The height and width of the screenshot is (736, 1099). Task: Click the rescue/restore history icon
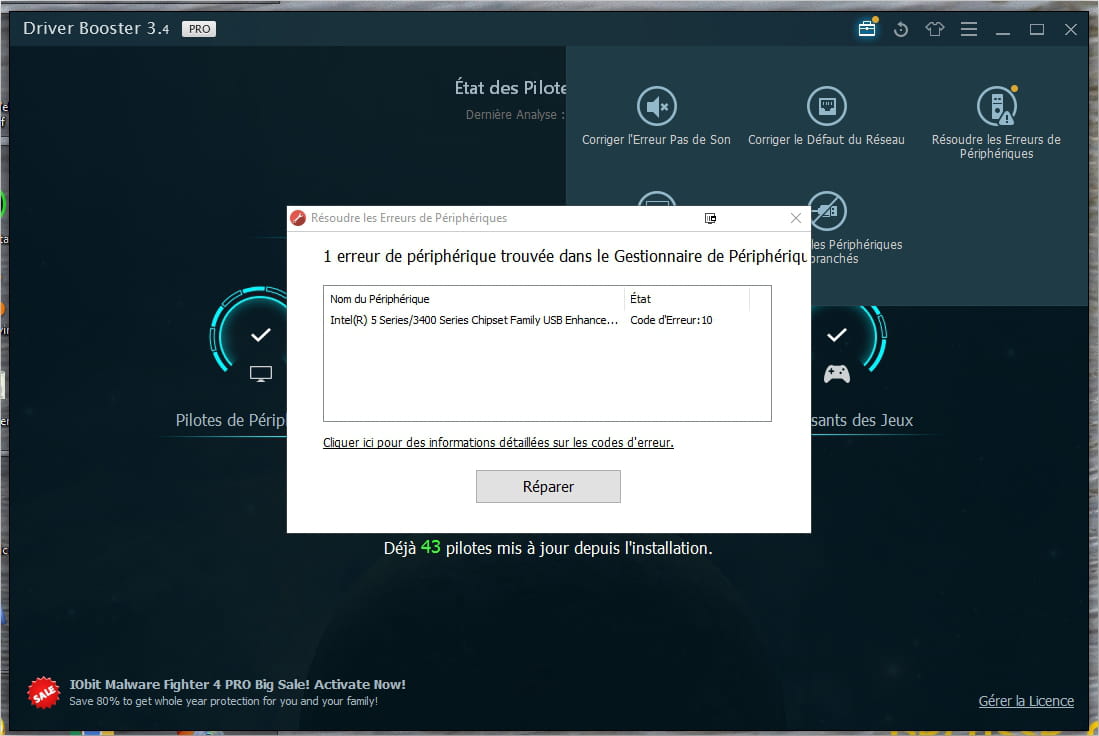901,29
